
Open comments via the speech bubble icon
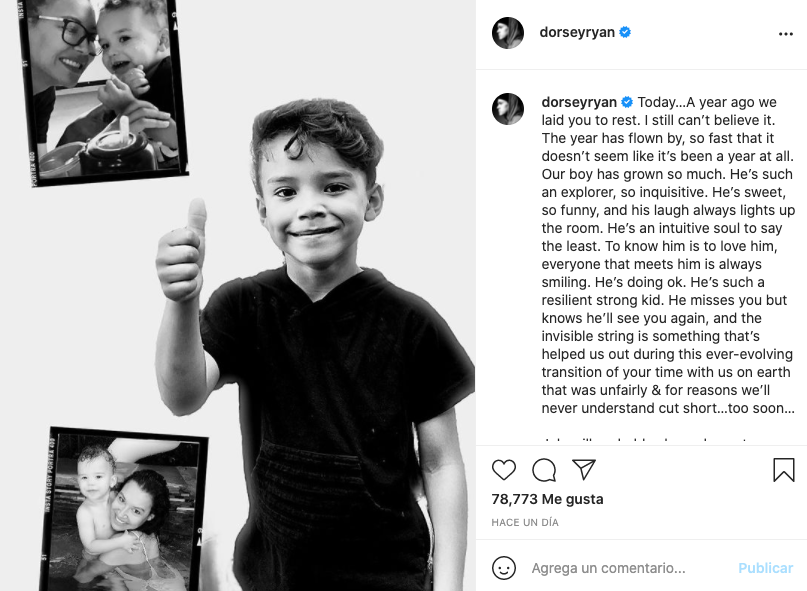tap(544, 470)
